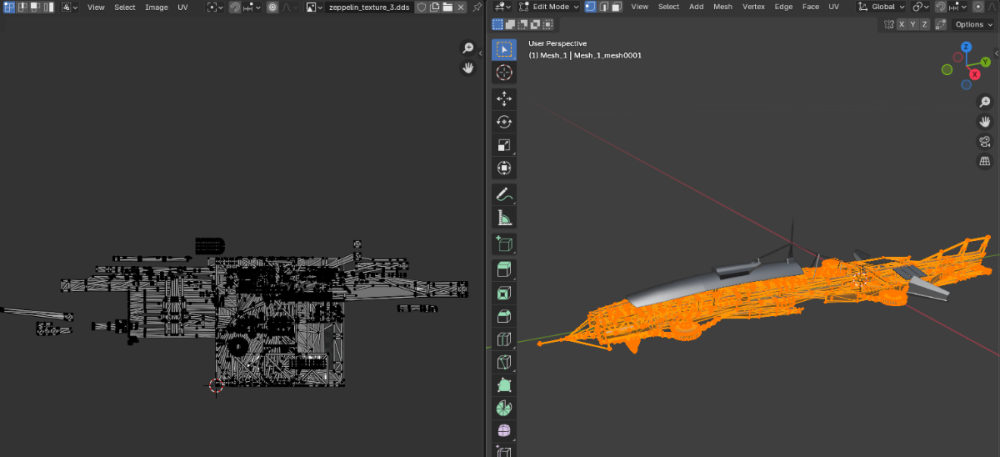Open the Options dropdown
This screenshot has height=457, width=1000.
[x=973, y=24]
